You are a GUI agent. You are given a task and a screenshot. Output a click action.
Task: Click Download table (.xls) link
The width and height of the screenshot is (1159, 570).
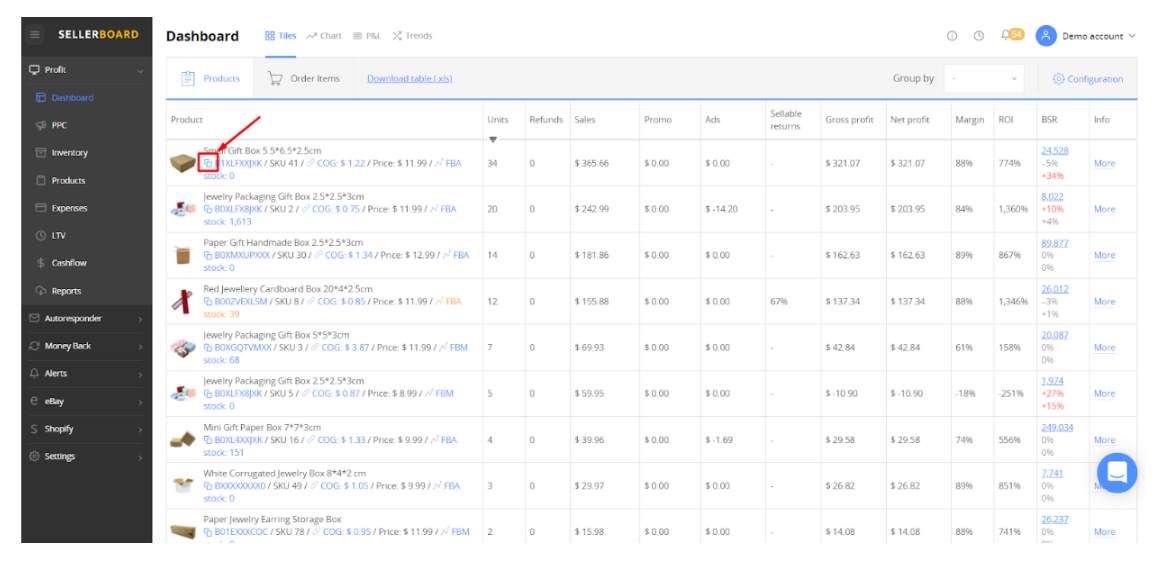click(409, 78)
